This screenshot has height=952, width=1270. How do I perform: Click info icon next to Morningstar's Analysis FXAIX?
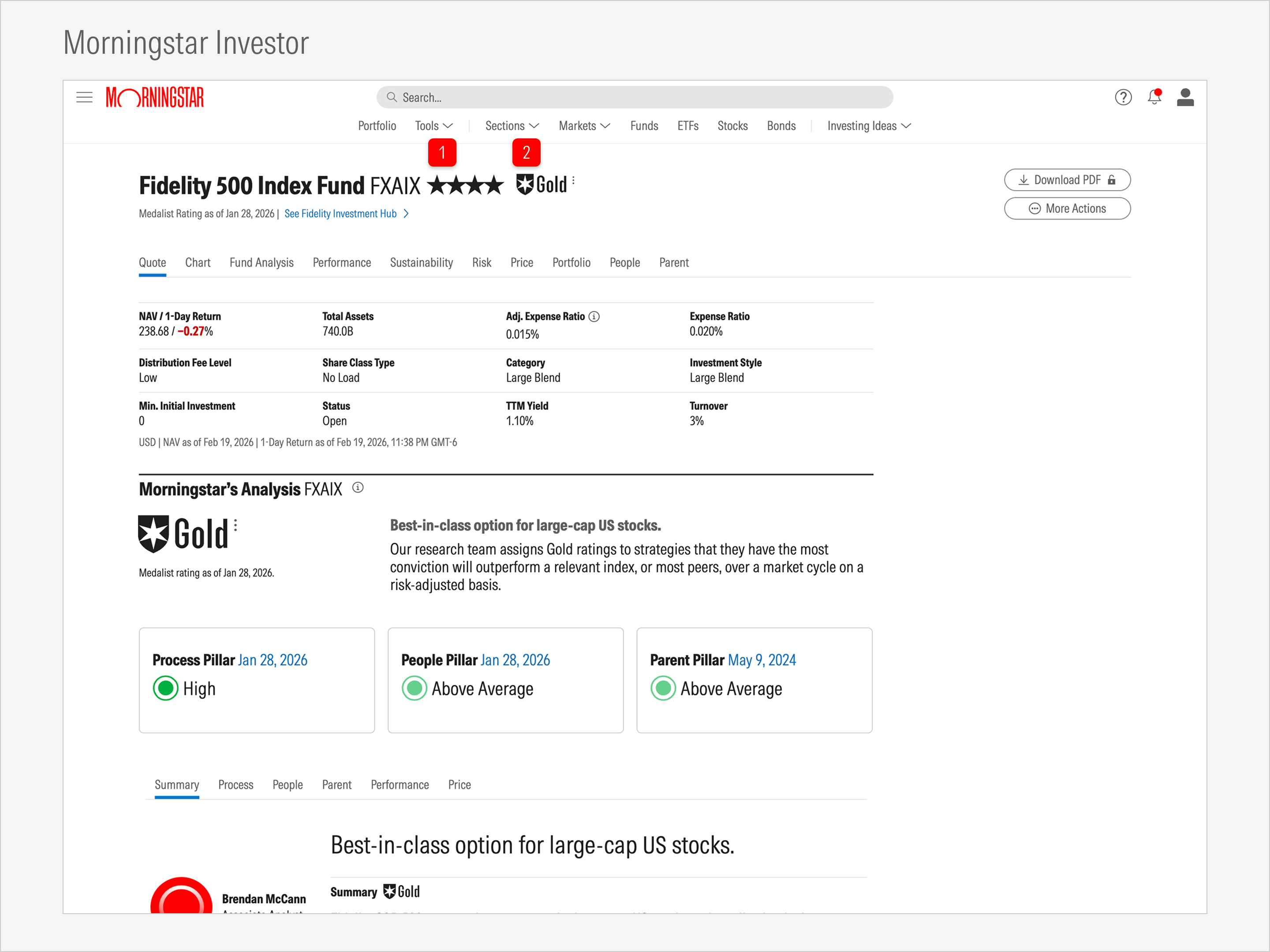[x=358, y=488]
